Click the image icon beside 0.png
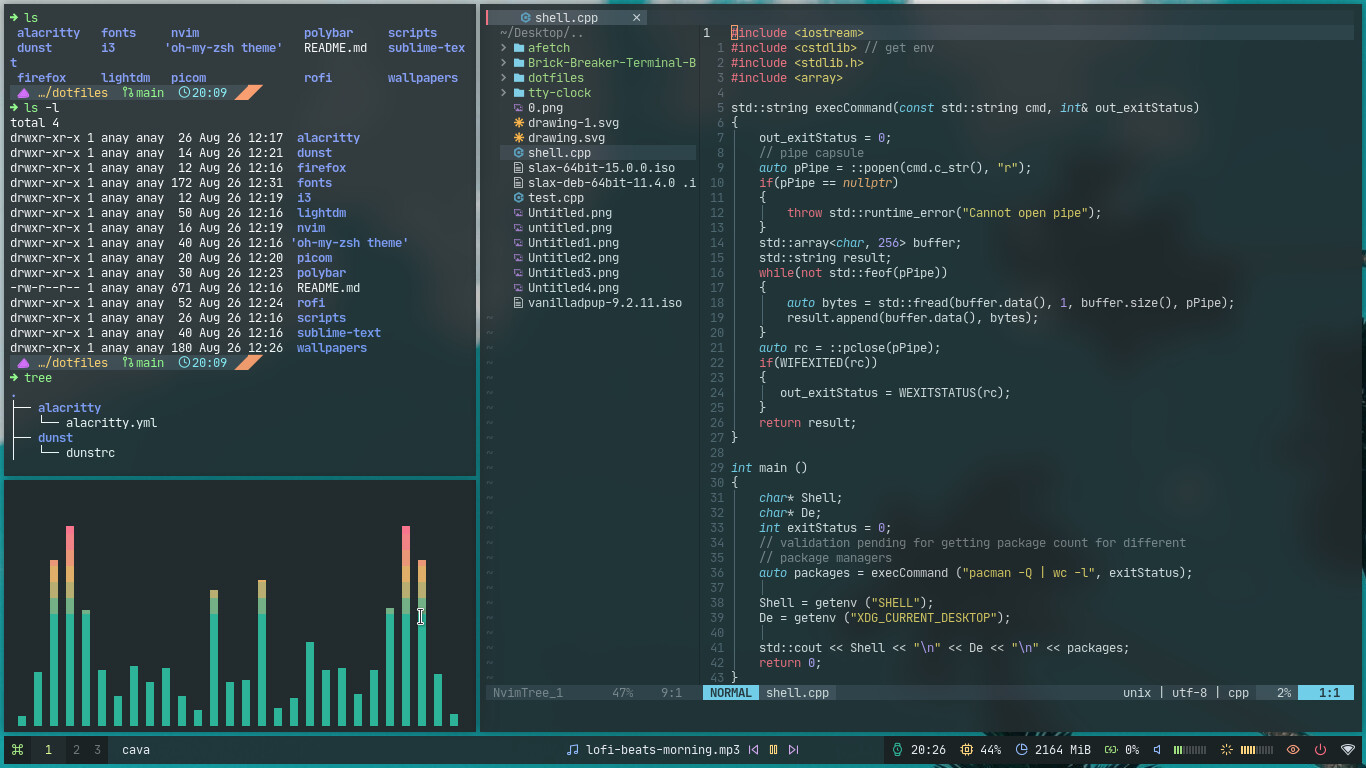The image size is (1366, 768). 519,108
